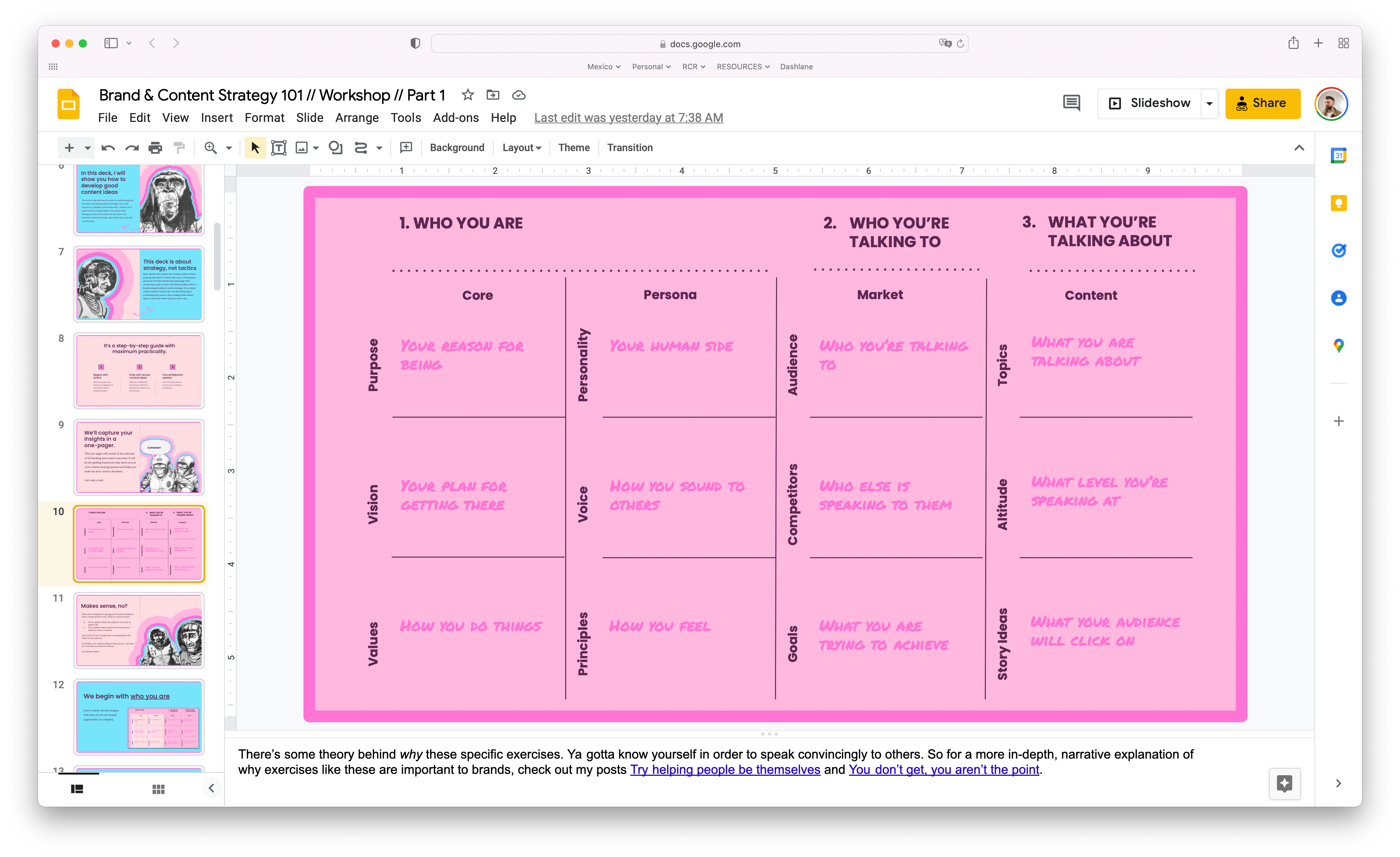The height and width of the screenshot is (857, 1400).
Task: Open the Insert menu
Action: click(x=217, y=117)
